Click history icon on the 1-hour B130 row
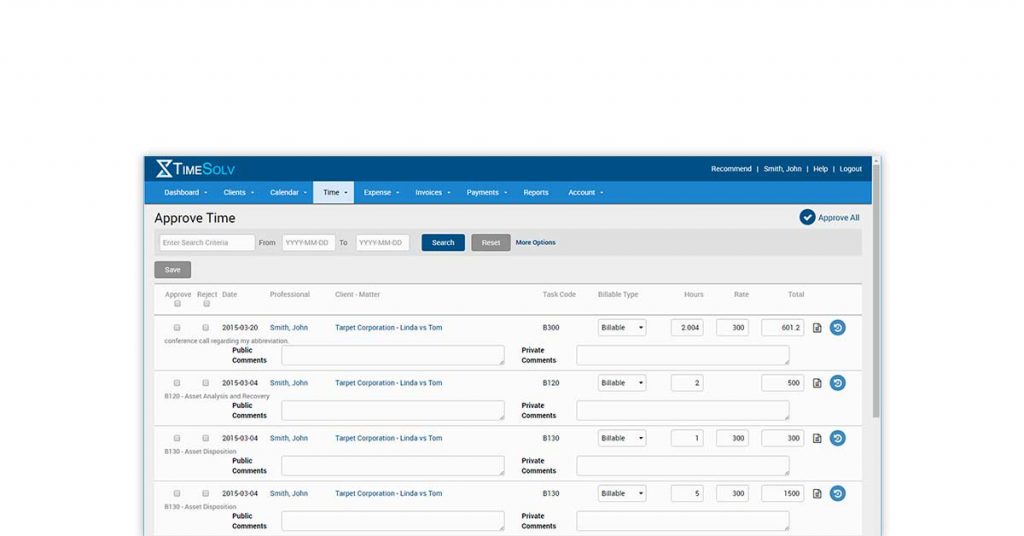 point(838,438)
